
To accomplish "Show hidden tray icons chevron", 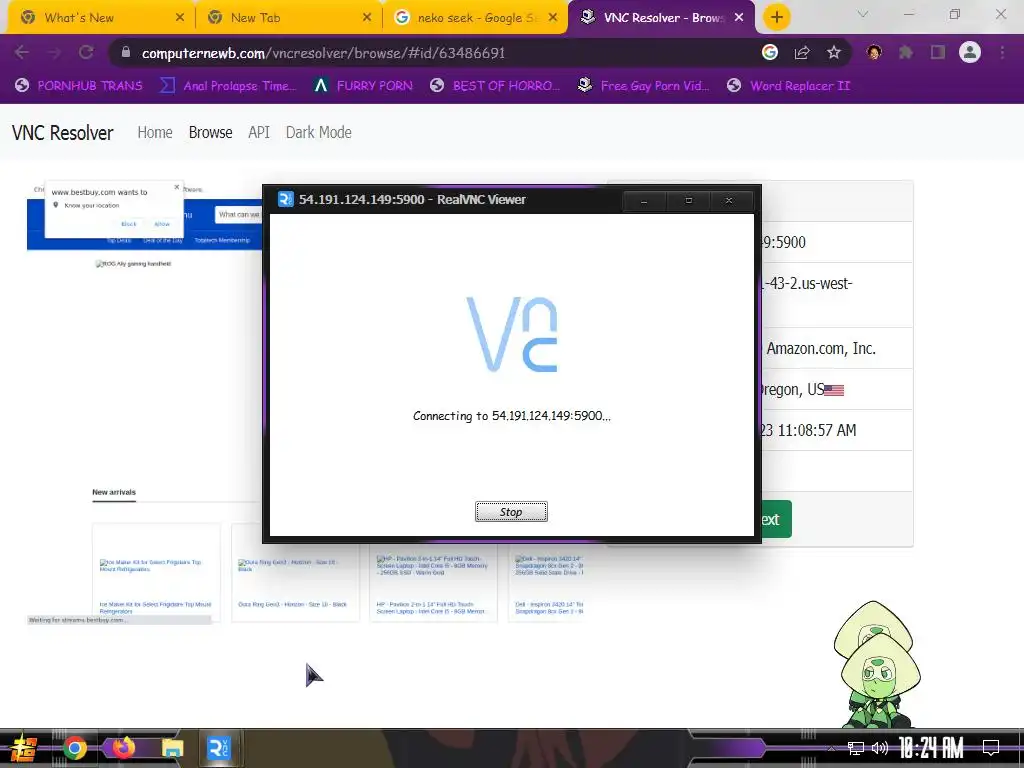I will click(x=831, y=749).
